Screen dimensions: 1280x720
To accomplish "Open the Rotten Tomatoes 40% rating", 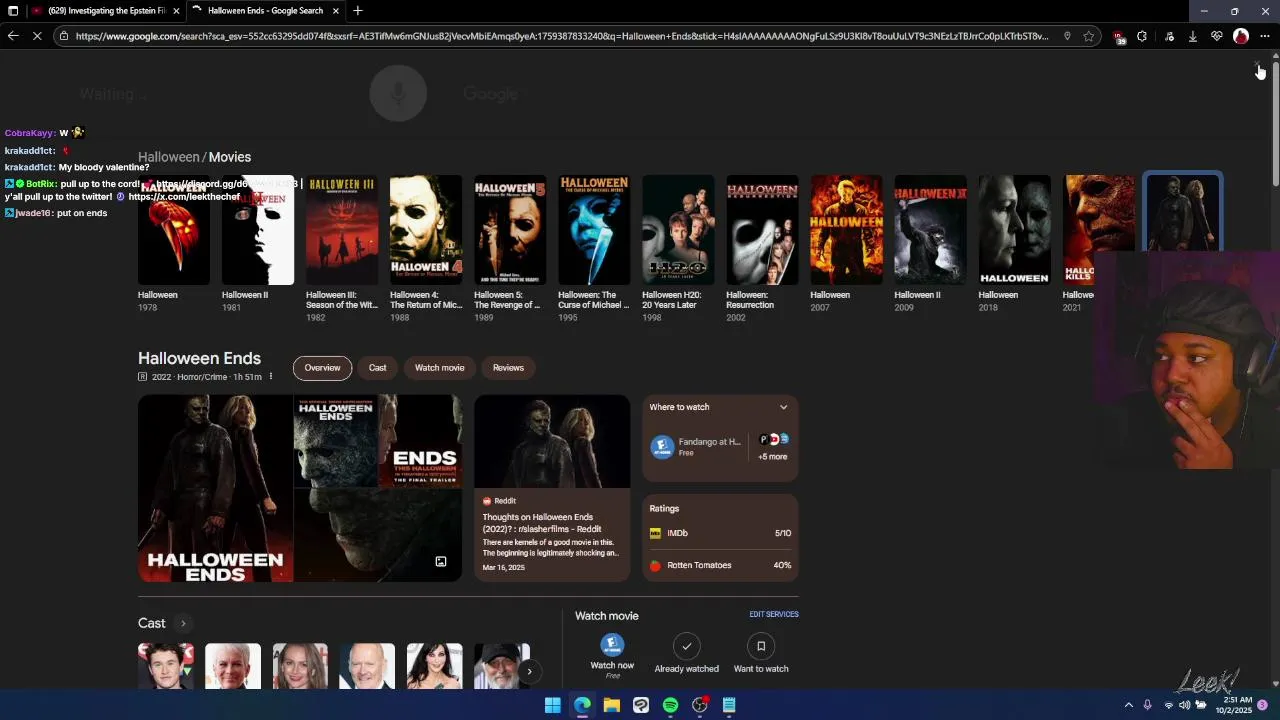I will (720, 565).
